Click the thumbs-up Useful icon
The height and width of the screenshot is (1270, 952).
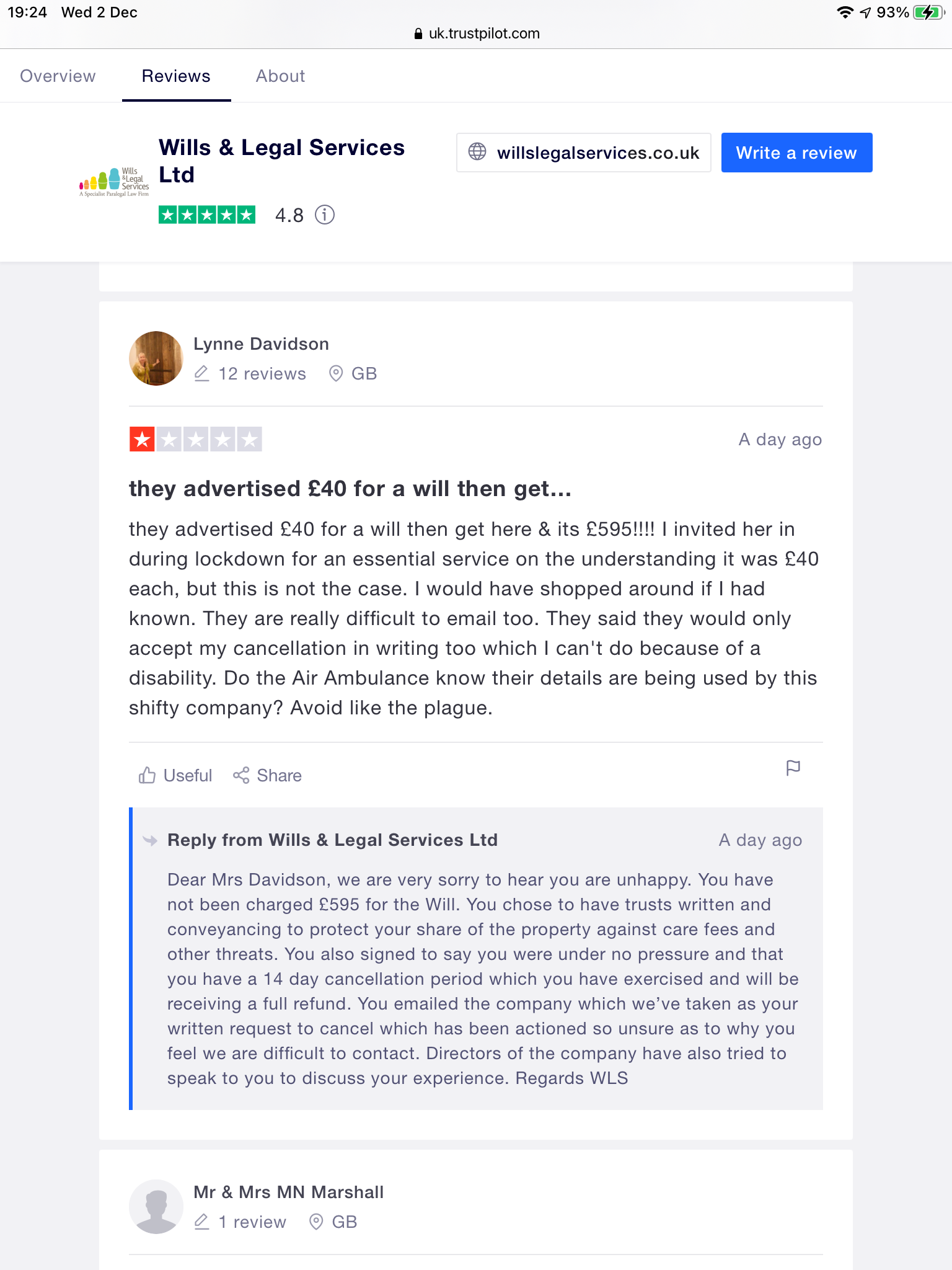coord(147,775)
